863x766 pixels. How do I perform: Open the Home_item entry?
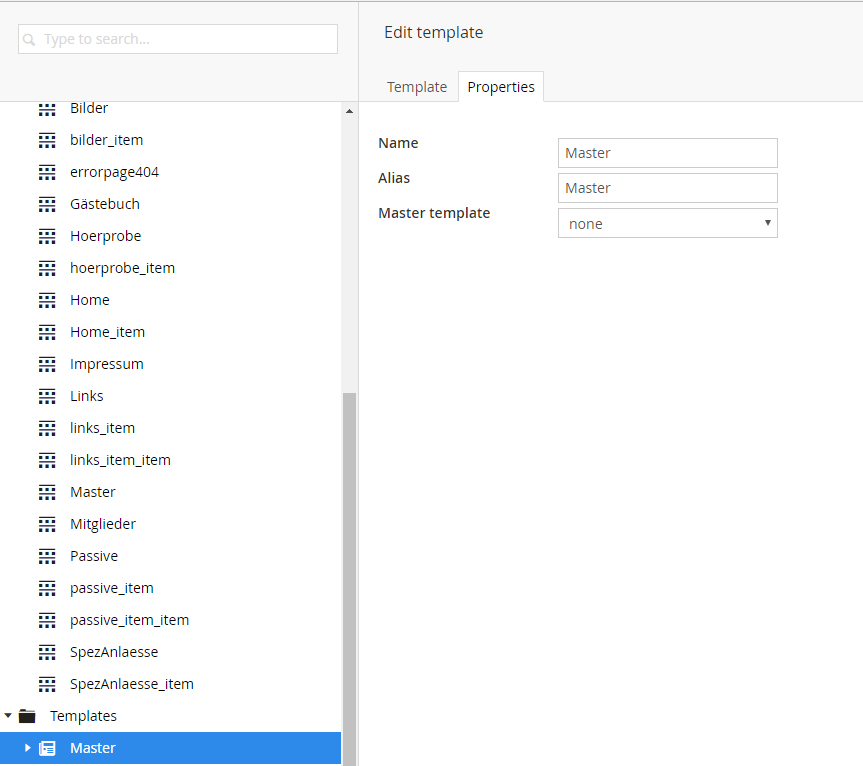[x=107, y=332]
